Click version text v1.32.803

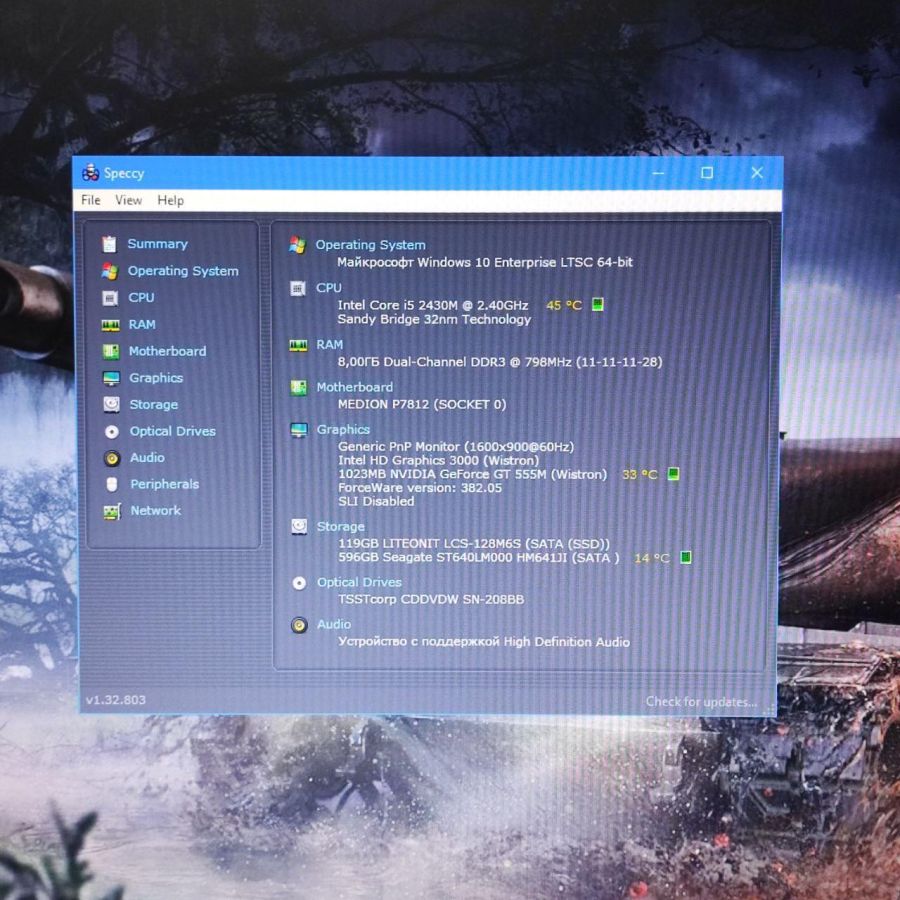(115, 700)
